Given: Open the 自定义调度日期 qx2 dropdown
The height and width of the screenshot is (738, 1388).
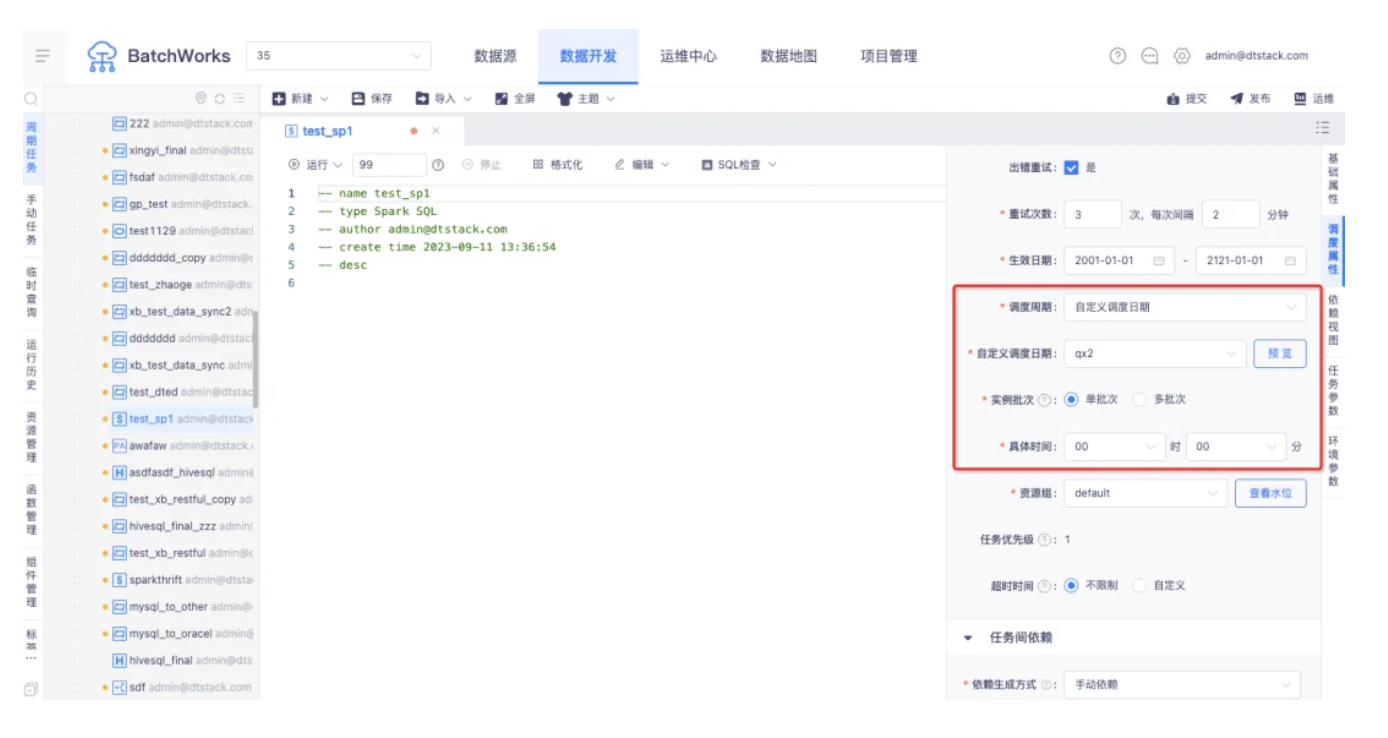Looking at the screenshot, I should (1155, 354).
